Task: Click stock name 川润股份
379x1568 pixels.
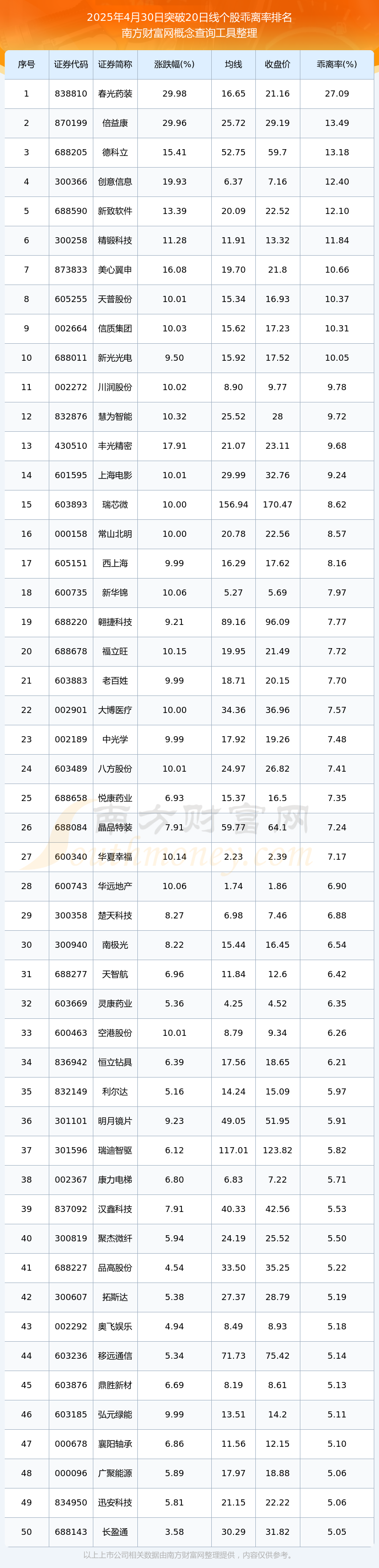Action: click(115, 387)
